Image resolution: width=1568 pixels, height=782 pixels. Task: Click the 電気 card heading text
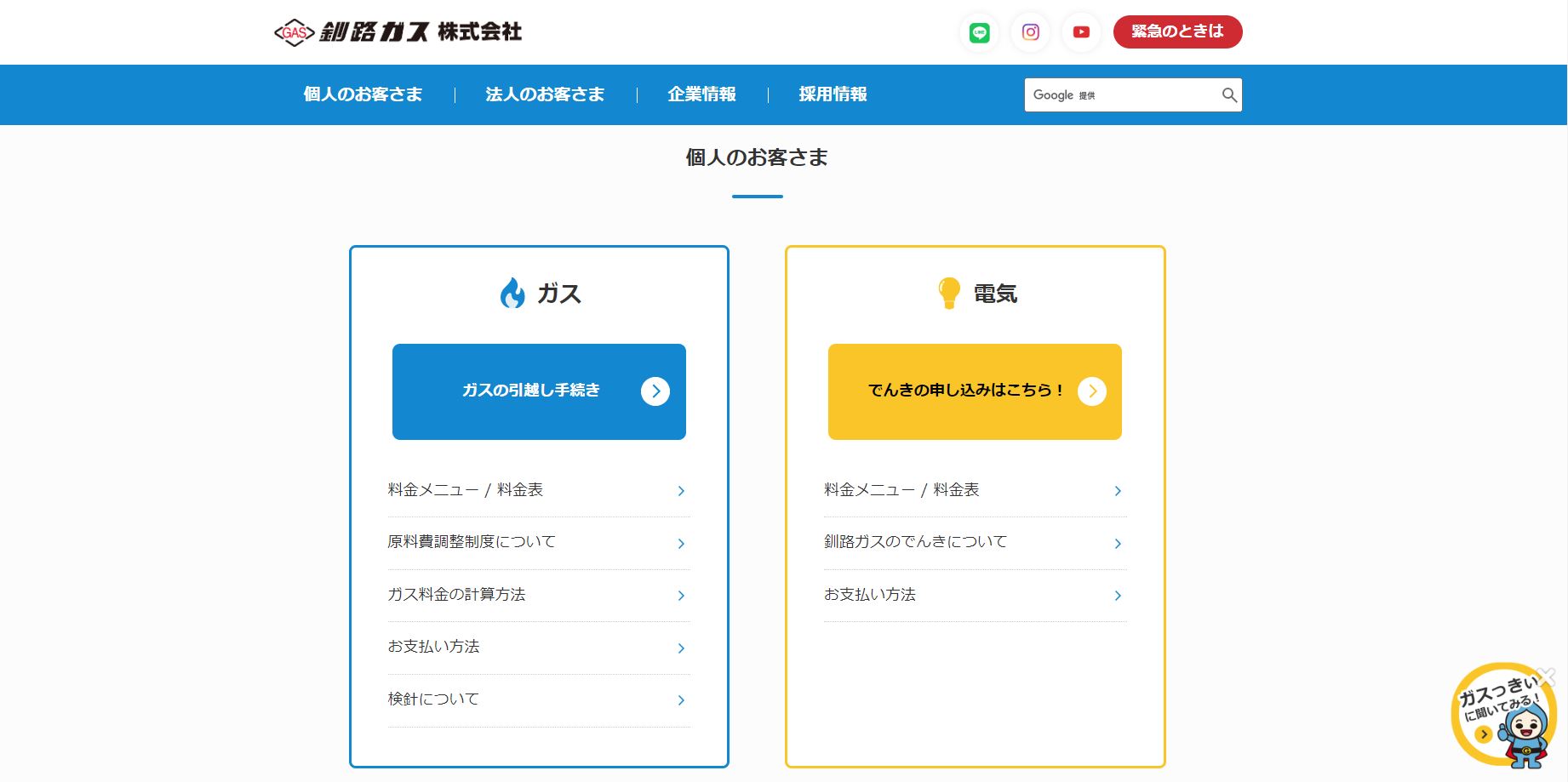click(x=995, y=294)
